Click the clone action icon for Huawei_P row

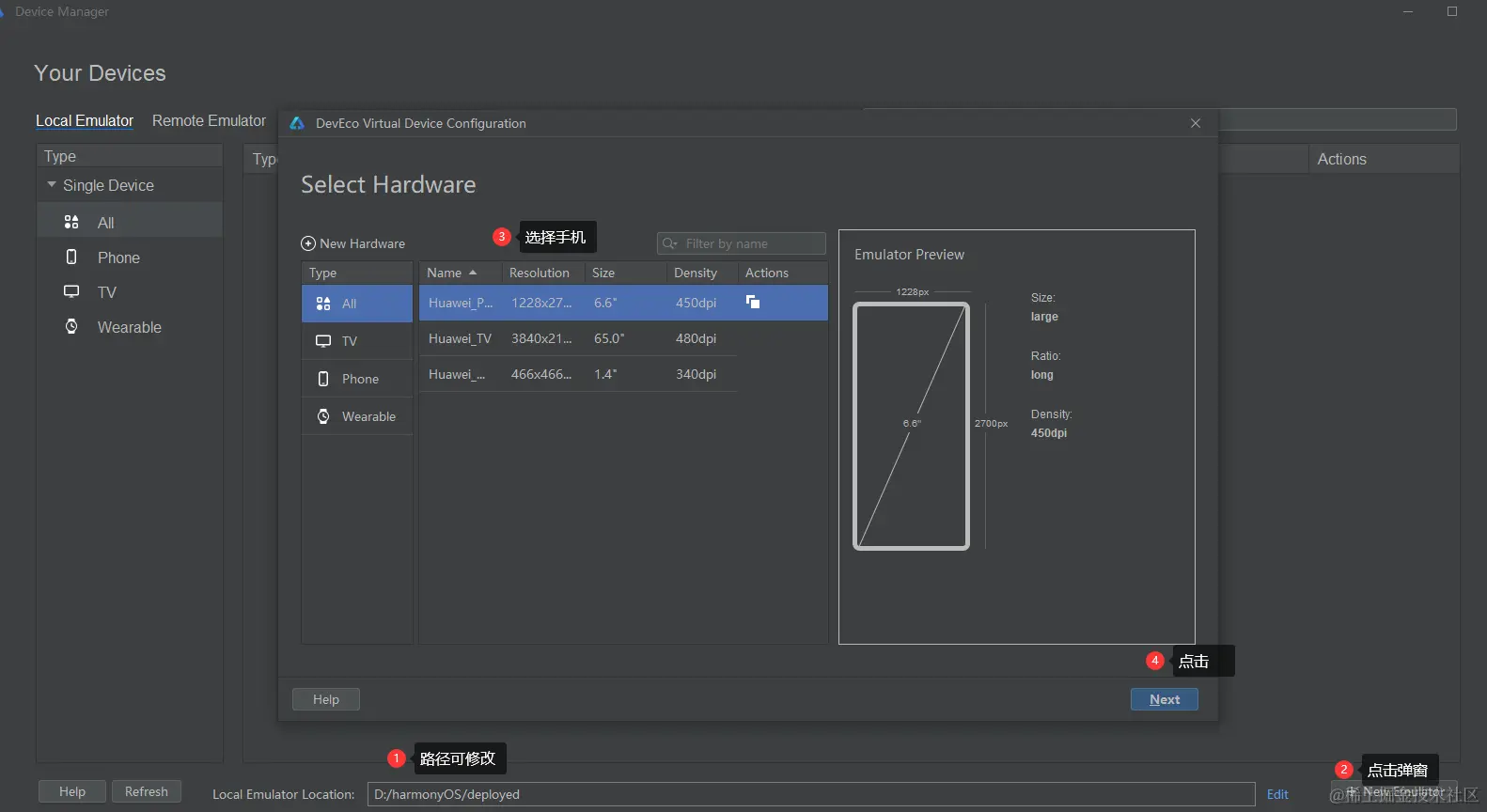[753, 302]
